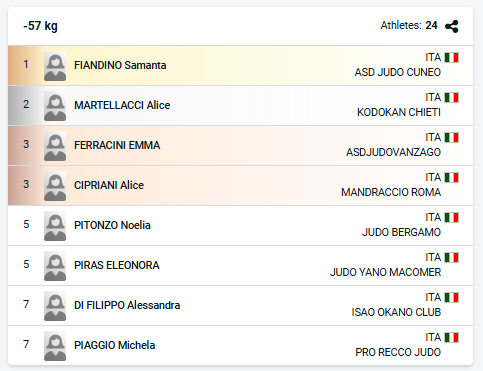Screen dimensions: 483x371
Task: Click Italian flag beside PRO RECCO JUDO
Action: [452, 338]
